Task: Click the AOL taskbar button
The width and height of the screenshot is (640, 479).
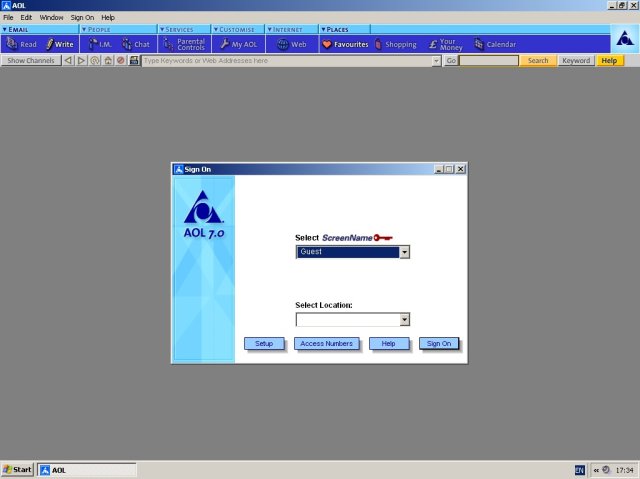Action: coord(87,470)
